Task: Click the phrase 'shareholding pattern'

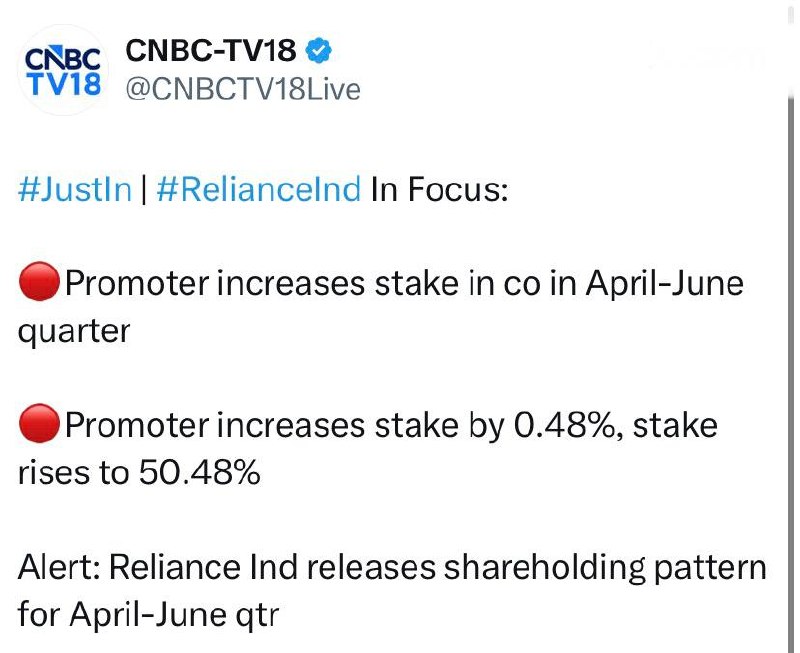Action: click(x=605, y=568)
